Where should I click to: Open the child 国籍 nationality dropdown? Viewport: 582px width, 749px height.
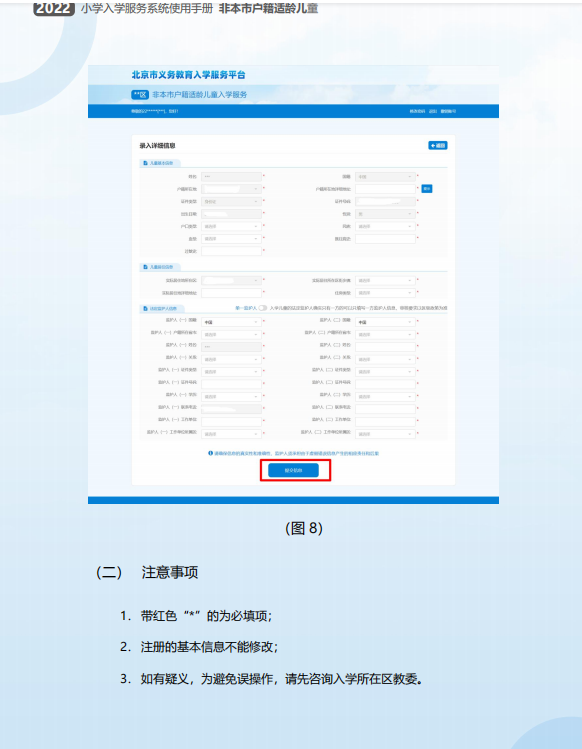click(x=385, y=177)
